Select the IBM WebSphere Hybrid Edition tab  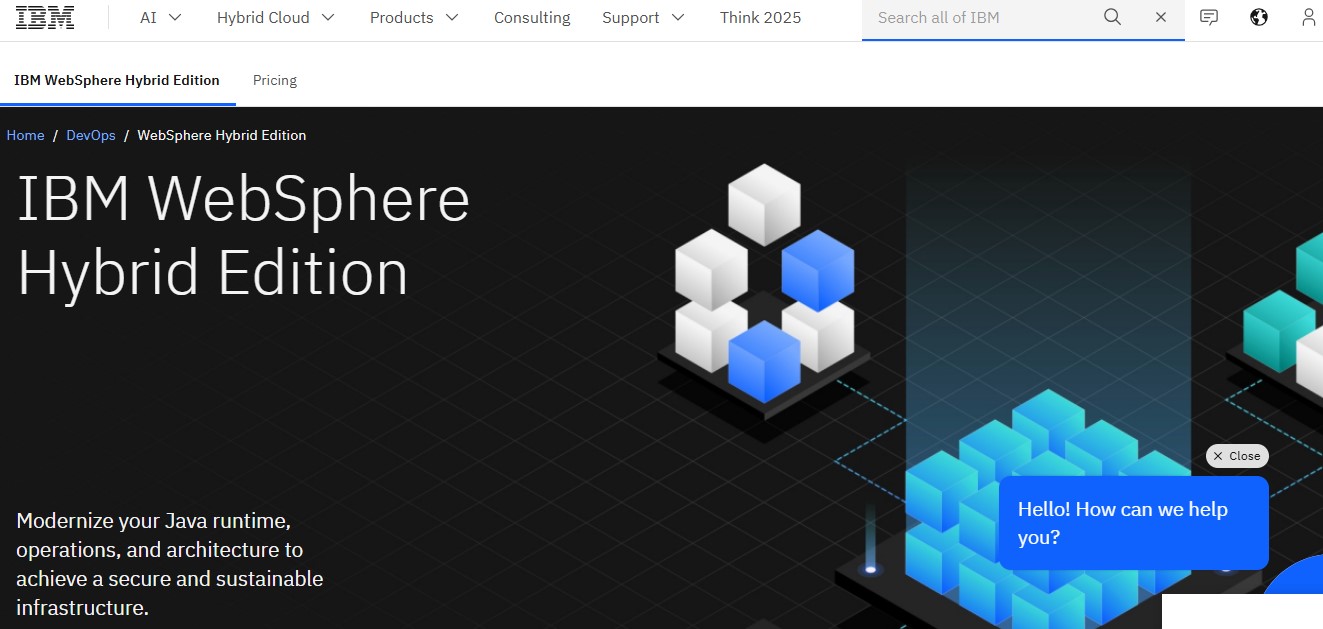(117, 80)
